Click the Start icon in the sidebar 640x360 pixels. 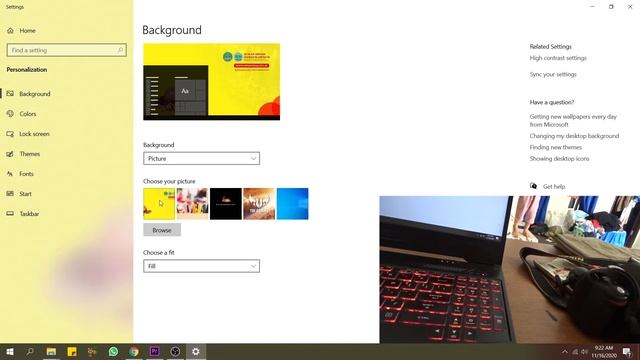point(10,194)
